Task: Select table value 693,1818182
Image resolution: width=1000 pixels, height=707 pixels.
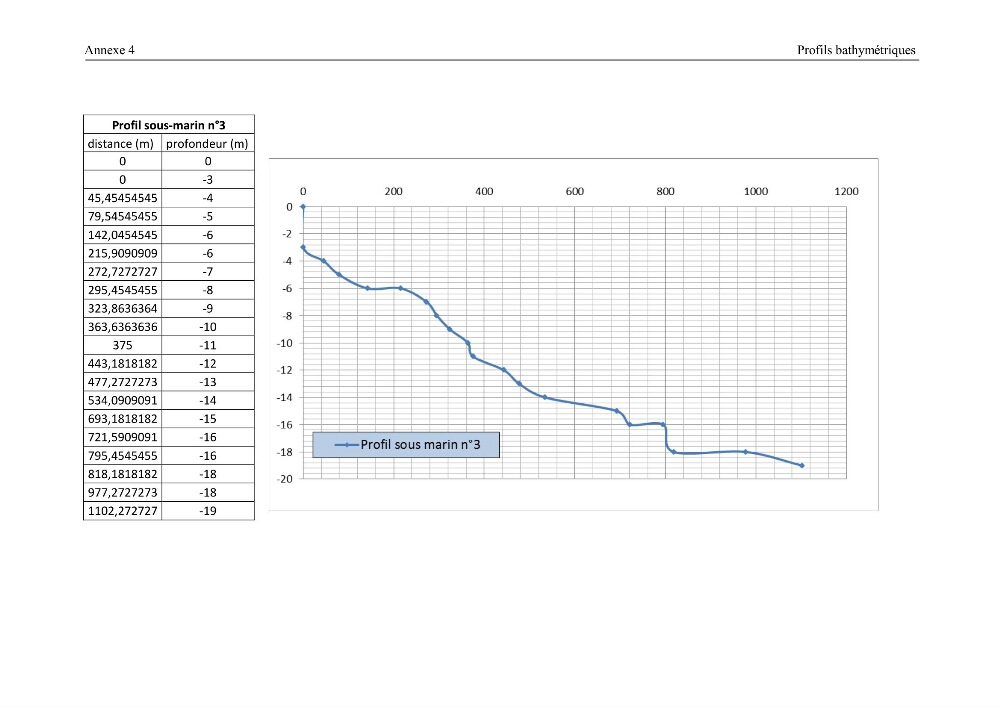Action: pos(122,419)
